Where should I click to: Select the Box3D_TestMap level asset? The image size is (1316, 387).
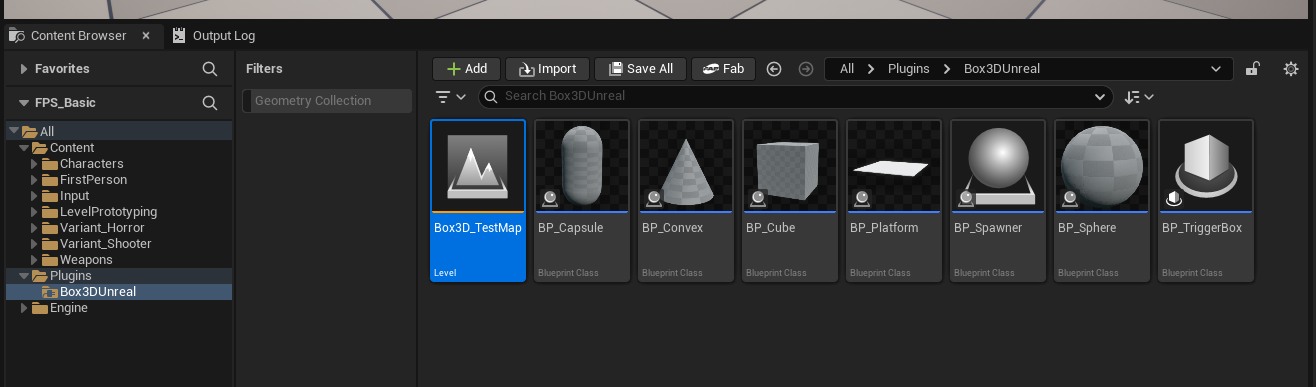(478, 201)
